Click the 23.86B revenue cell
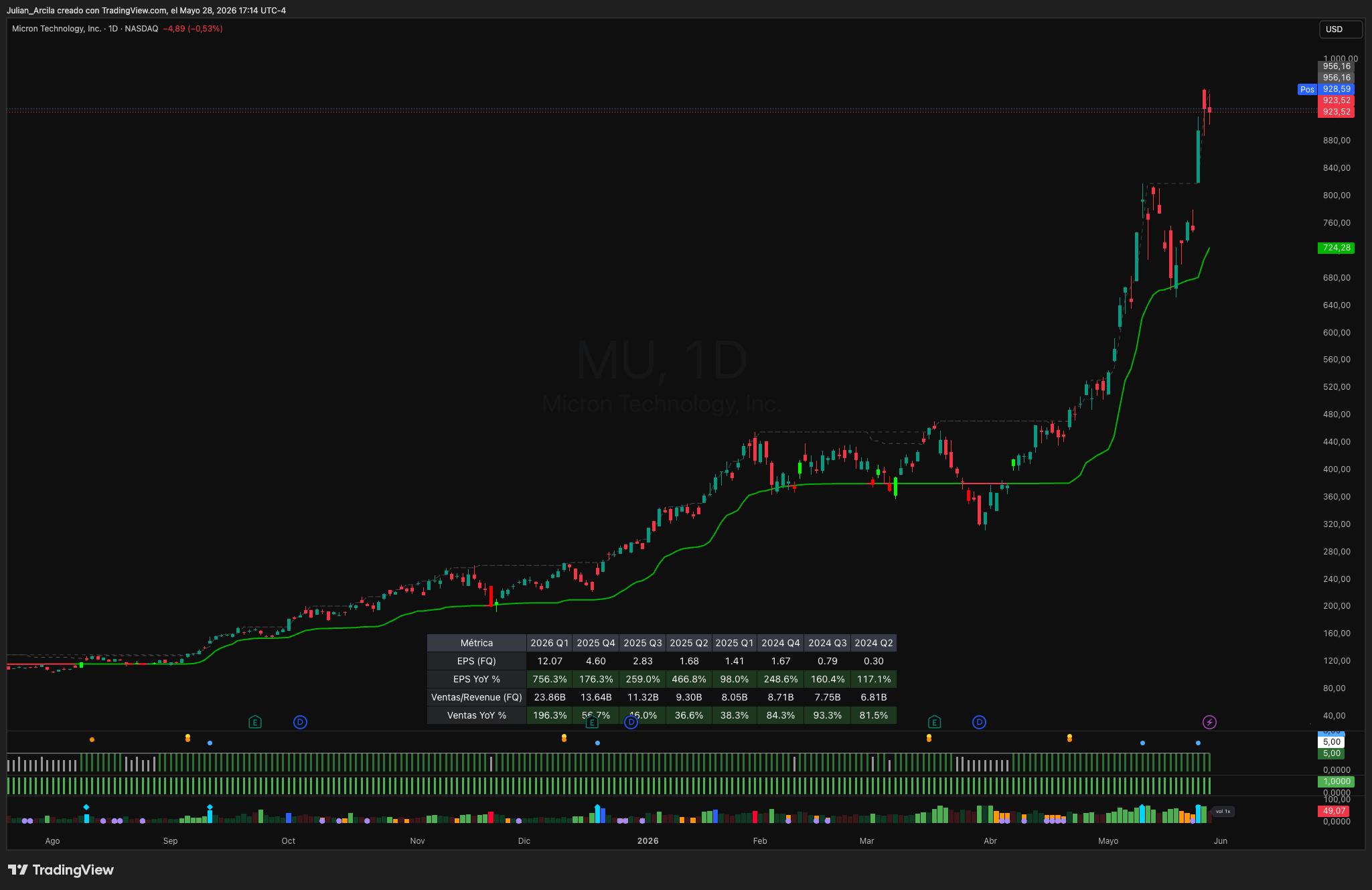Image resolution: width=1372 pixels, height=890 pixels. click(550, 697)
